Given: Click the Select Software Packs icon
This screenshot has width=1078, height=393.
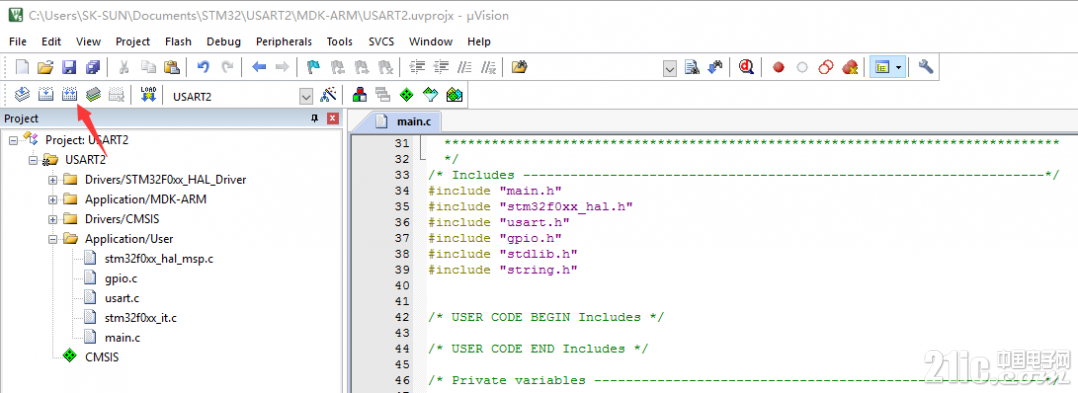Looking at the screenshot, I should pyautogui.click(x=430, y=95).
